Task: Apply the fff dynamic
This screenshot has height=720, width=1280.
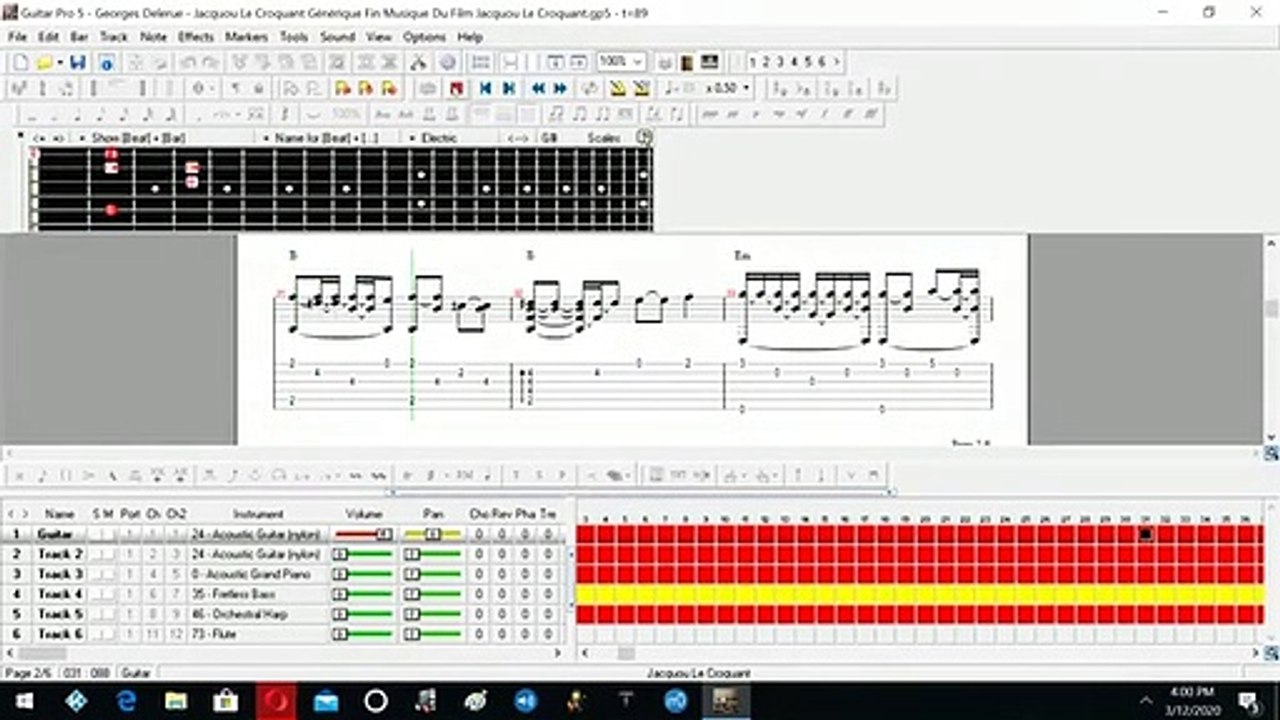Action: pos(871,114)
